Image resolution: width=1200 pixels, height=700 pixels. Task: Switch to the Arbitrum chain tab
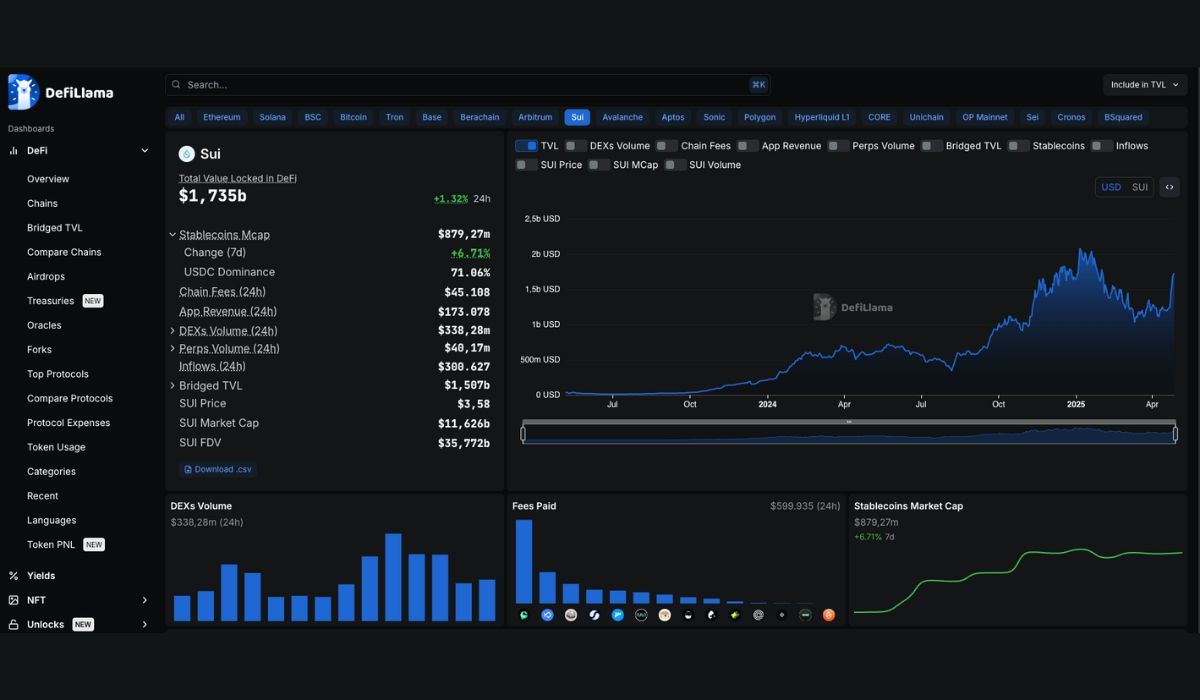(535, 117)
